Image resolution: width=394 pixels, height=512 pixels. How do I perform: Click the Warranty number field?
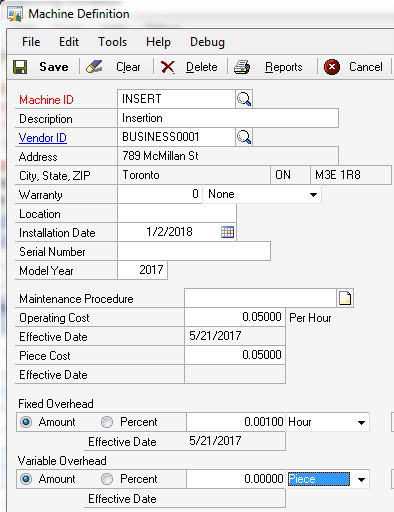pos(160,194)
